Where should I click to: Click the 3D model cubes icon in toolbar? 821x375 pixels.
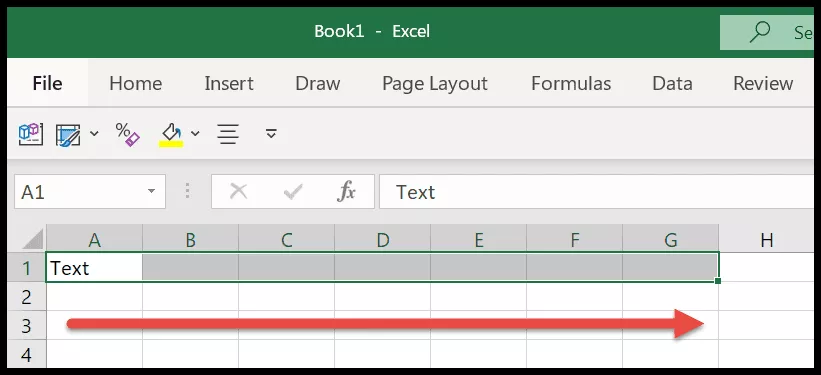click(x=30, y=134)
